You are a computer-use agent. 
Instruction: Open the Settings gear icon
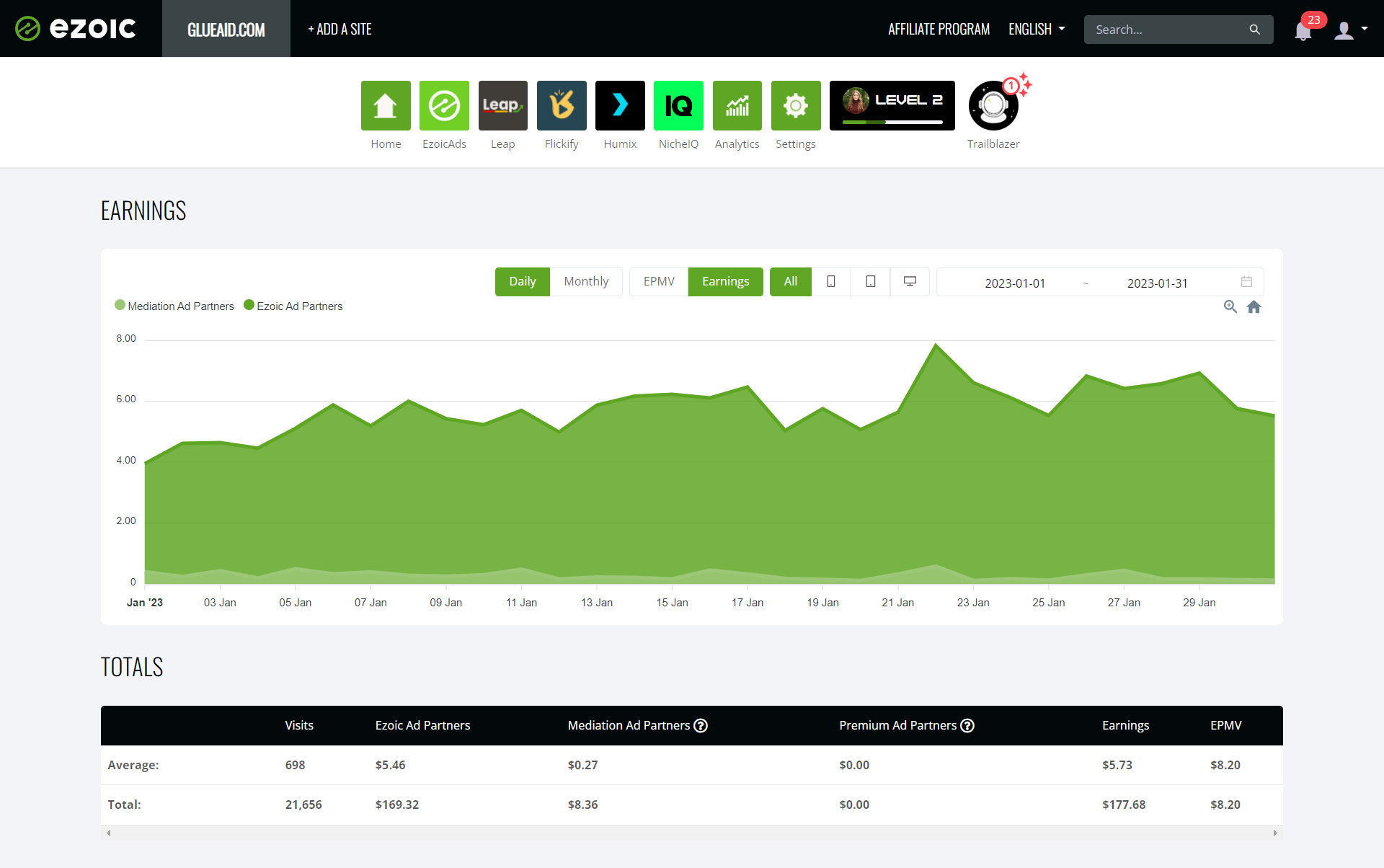(796, 105)
